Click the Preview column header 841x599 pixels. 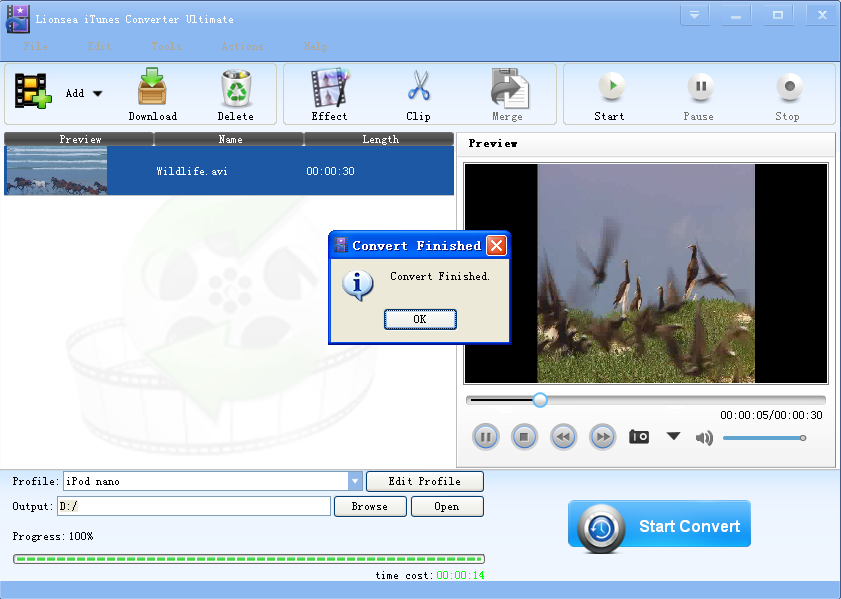tap(79, 139)
